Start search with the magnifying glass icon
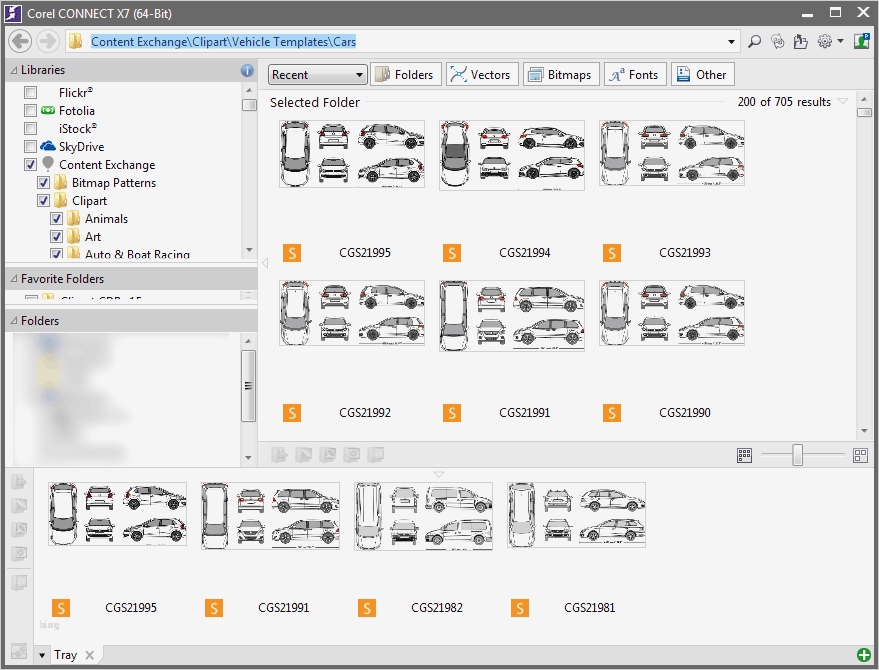This screenshot has width=879, height=670. [x=755, y=41]
